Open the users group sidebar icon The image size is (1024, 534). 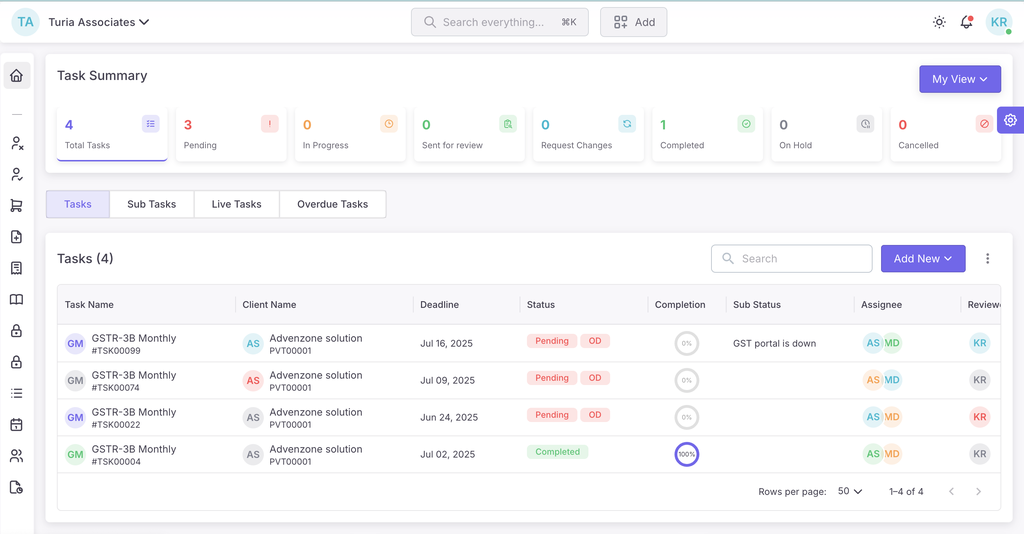(16, 456)
